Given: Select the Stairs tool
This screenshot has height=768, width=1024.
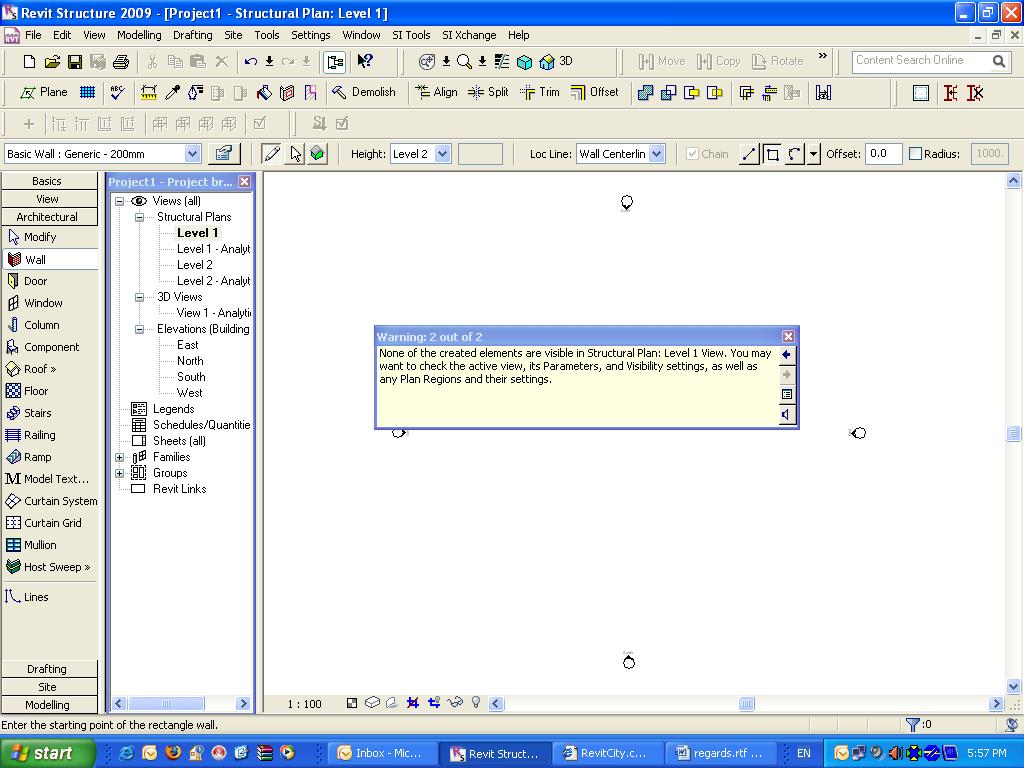Looking at the screenshot, I should point(37,413).
